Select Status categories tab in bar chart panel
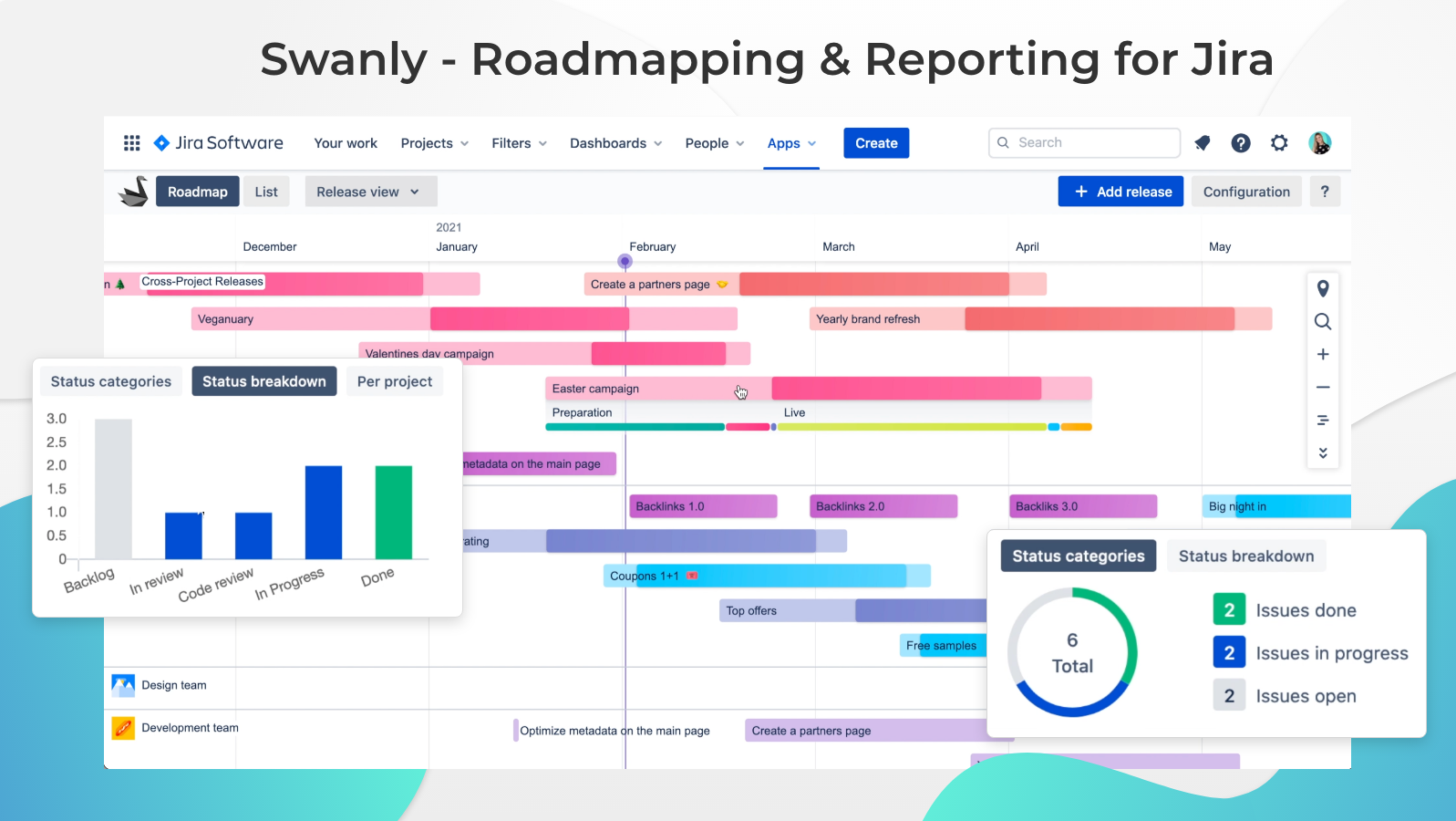The height and width of the screenshot is (821, 1456). click(111, 381)
